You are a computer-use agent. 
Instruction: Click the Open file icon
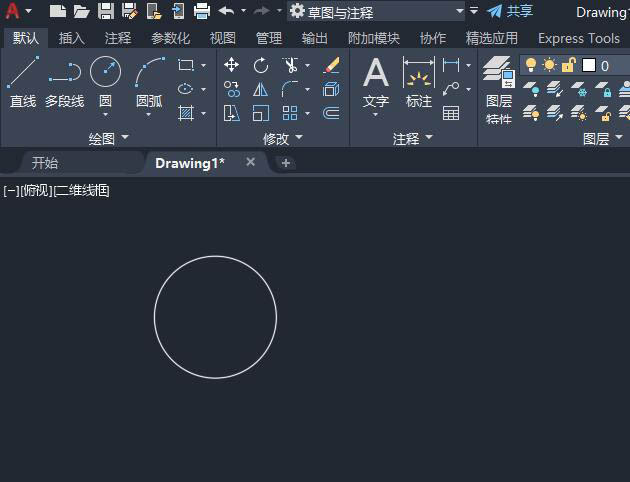coord(82,11)
